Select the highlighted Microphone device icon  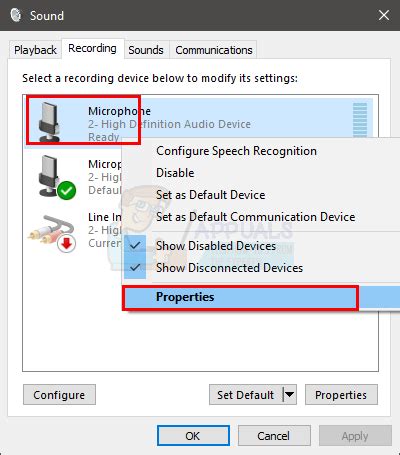point(50,122)
